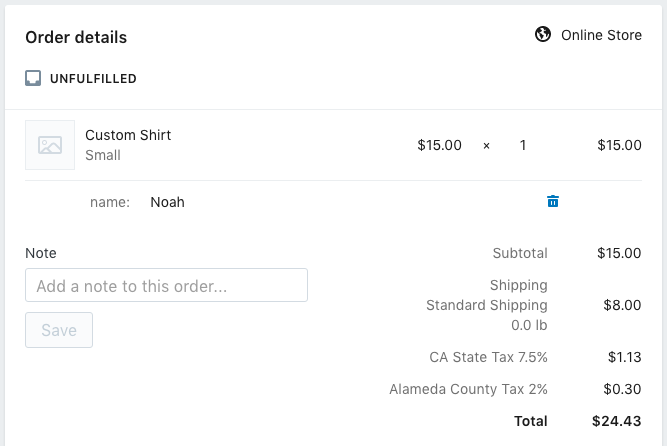Delete the name property with trash icon
Image resolution: width=667 pixels, height=446 pixels.
(553, 202)
